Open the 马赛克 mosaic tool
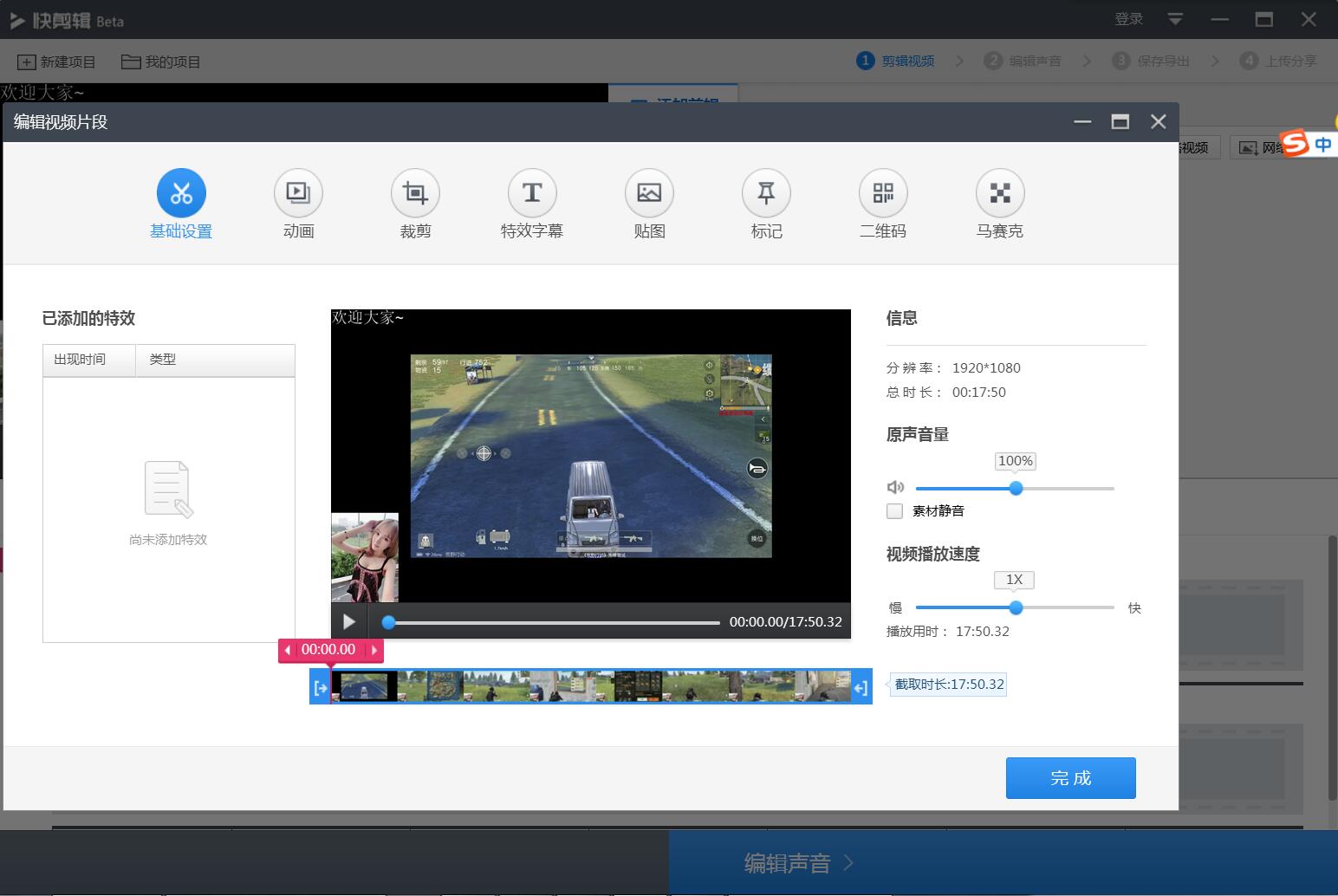The height and width of the screenshot is (896, 1338). pos(1000,192)
